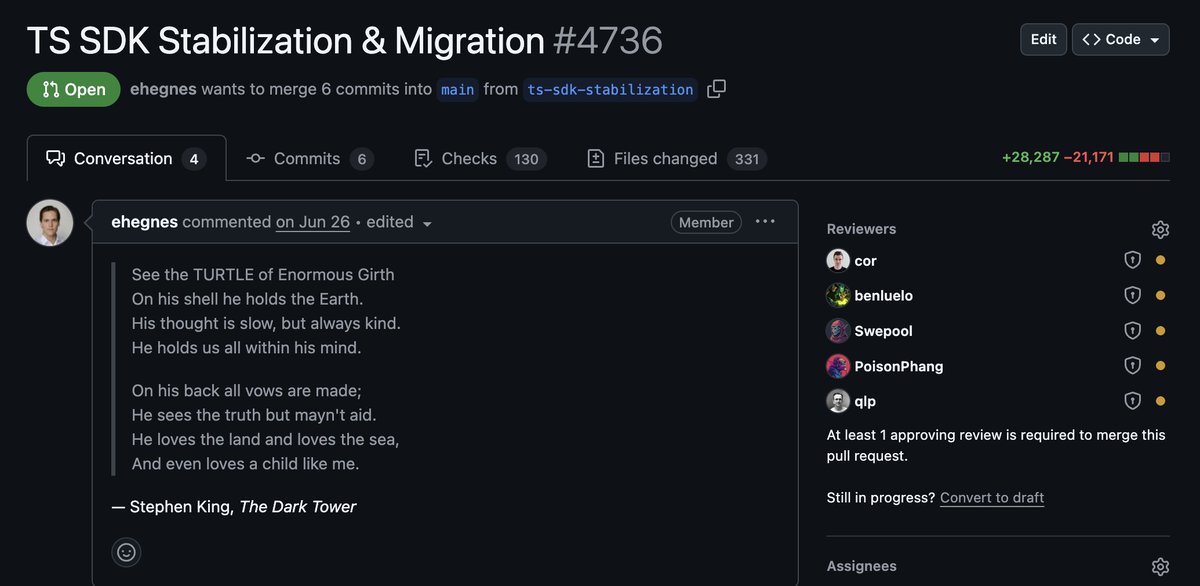
Task: Click the +28,287 additions count
Action: click(1031, 158)
